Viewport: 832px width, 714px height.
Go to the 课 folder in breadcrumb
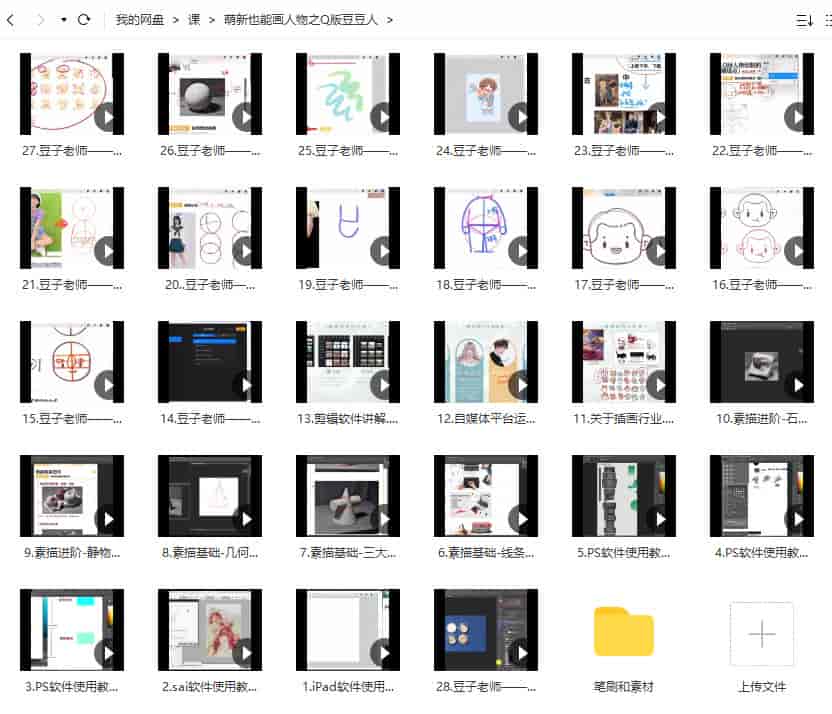[195, 19]
